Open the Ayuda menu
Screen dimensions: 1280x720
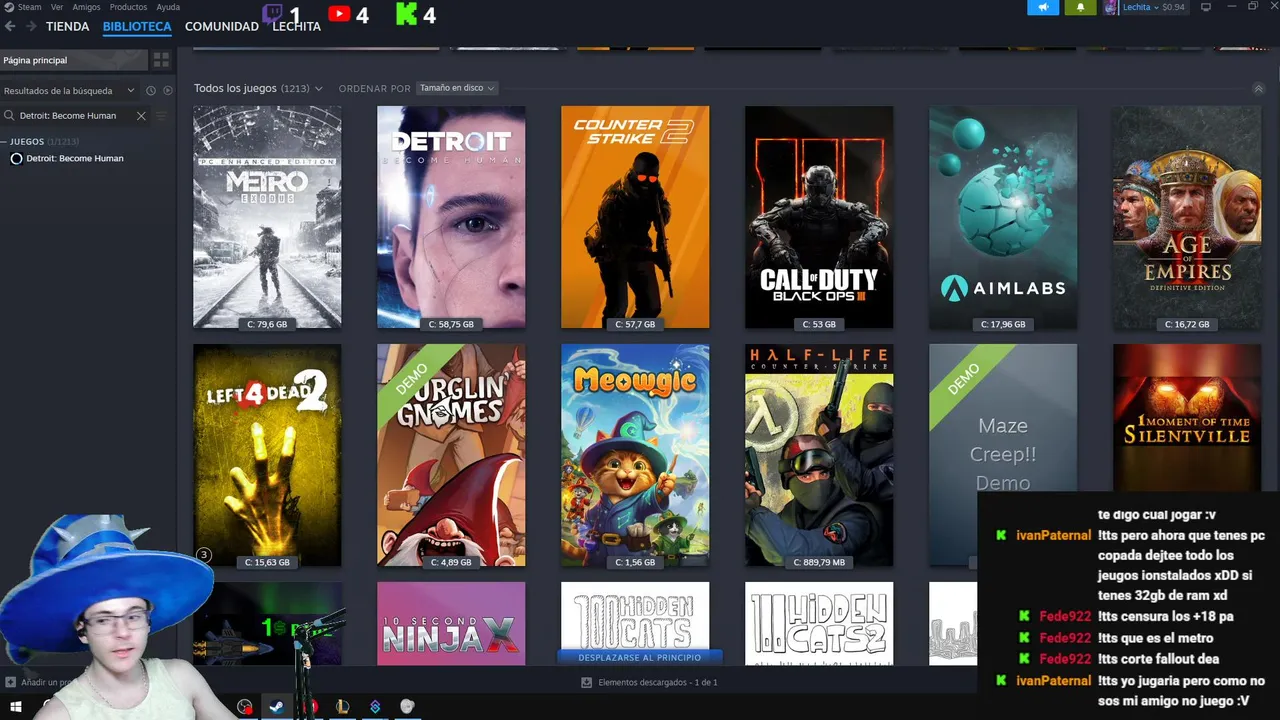point(168,7)
